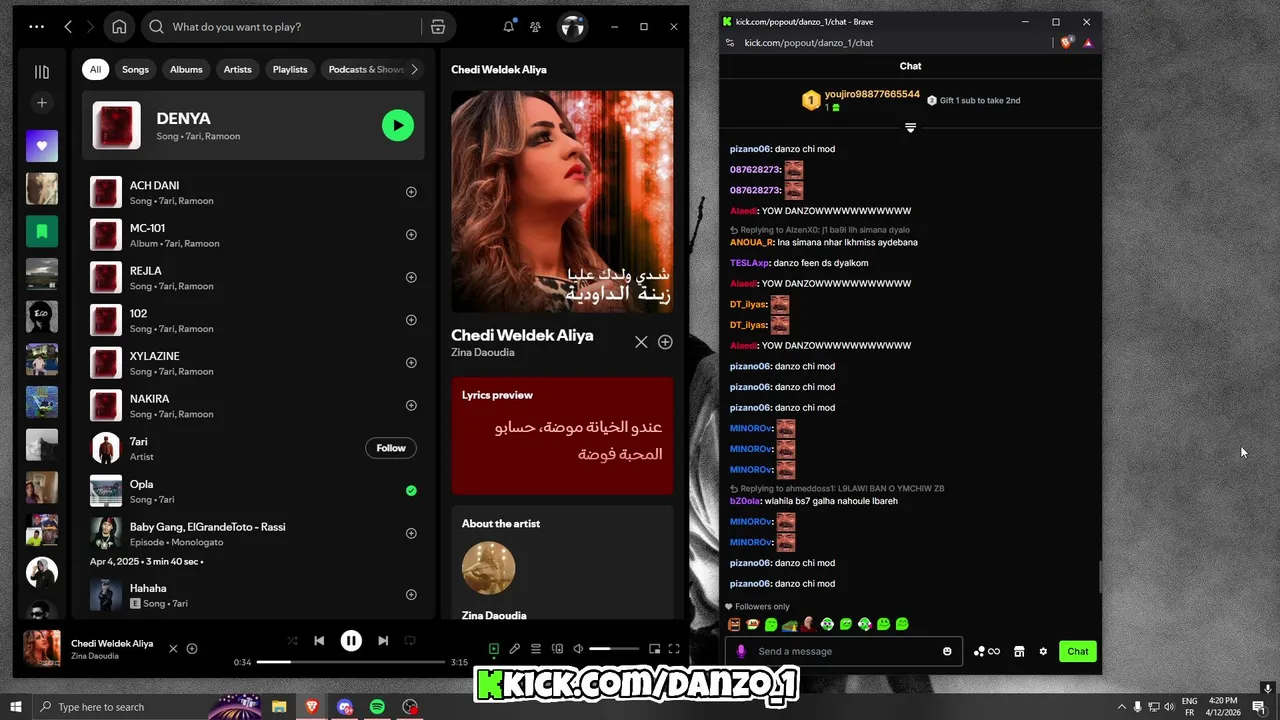1280x720 pixels.
Task: Pause the current song
Action: [351, 641]
